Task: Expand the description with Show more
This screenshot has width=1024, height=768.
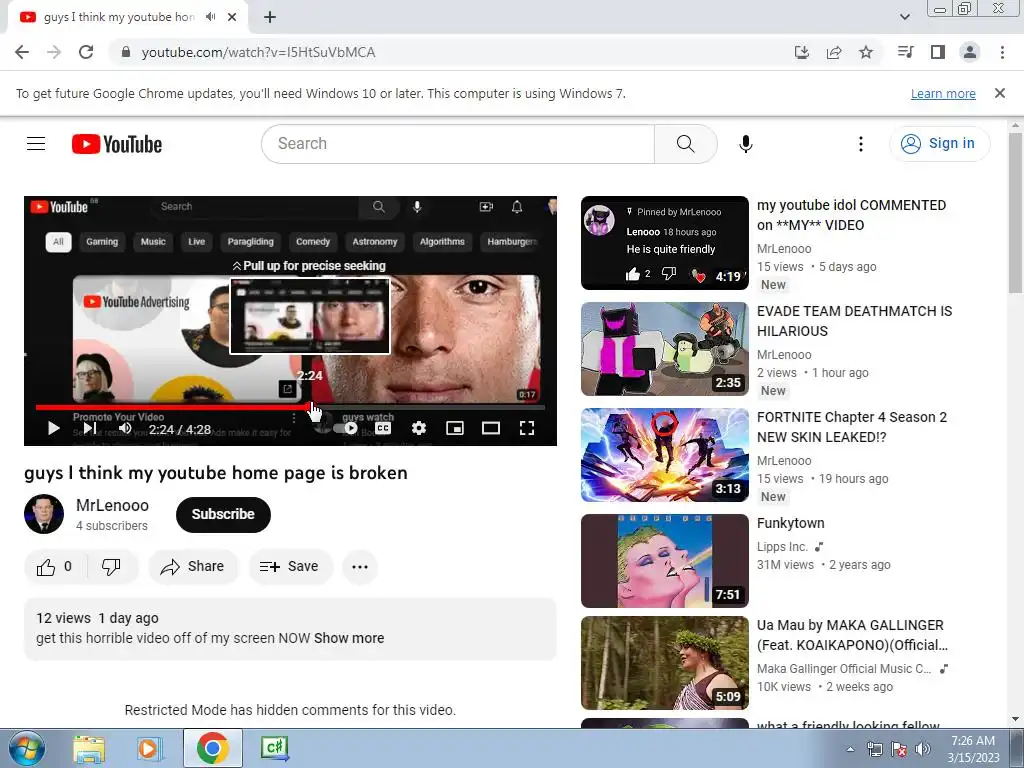Action: point(349,638)
